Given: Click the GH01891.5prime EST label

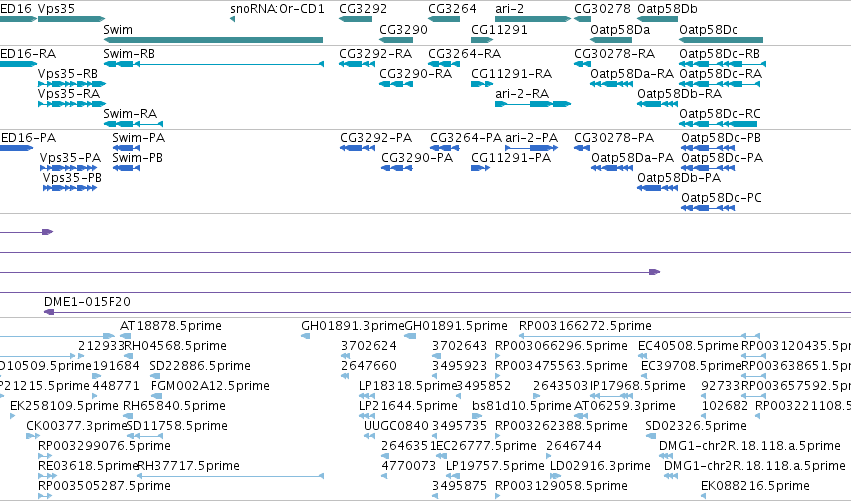Looking at the screenshot, I should point(456,326).
